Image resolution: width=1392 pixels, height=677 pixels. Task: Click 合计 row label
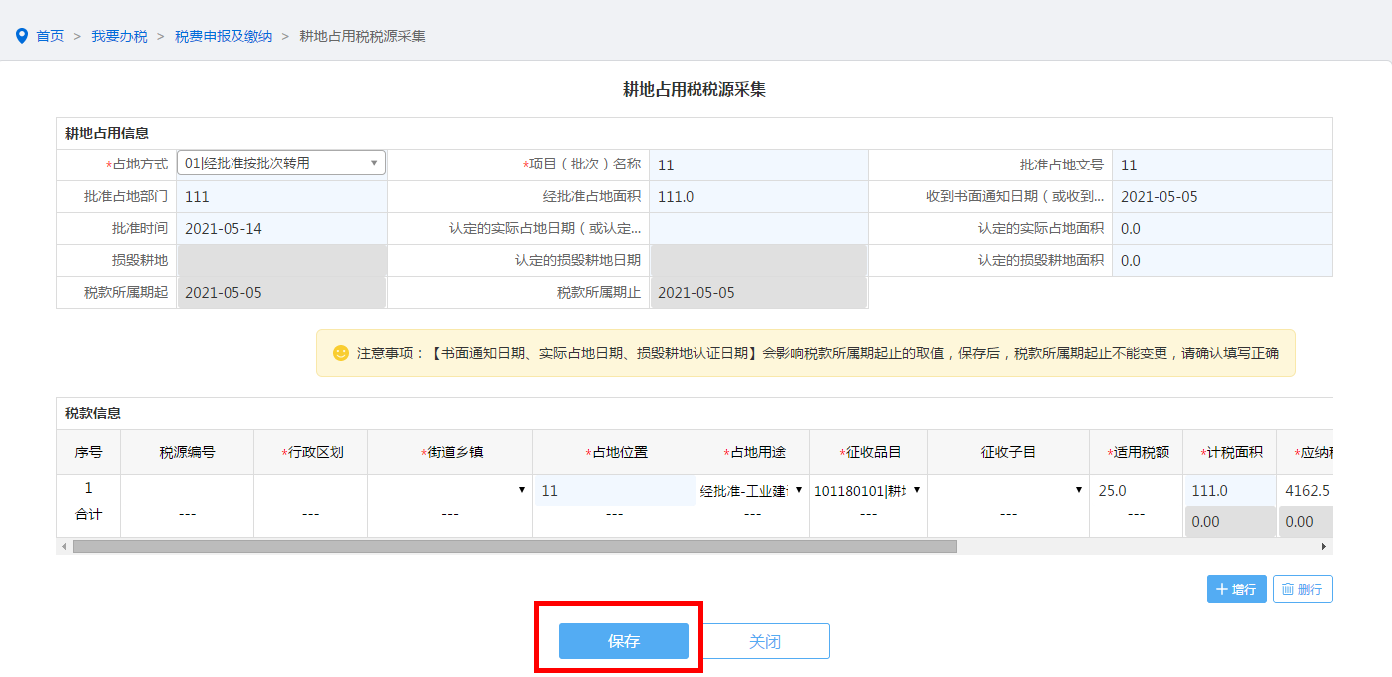(x=88, y=514)
